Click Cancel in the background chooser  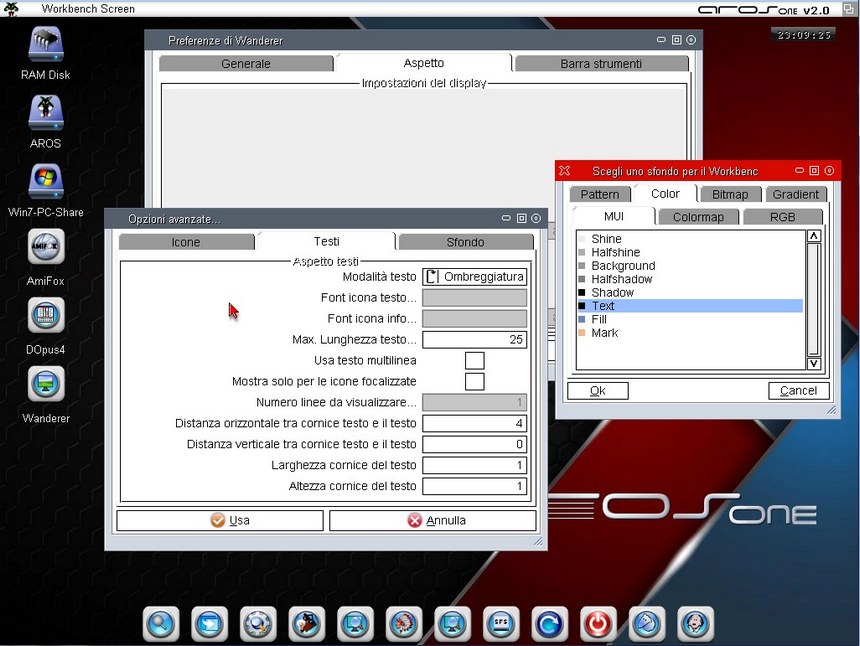[x=798, y=391]
